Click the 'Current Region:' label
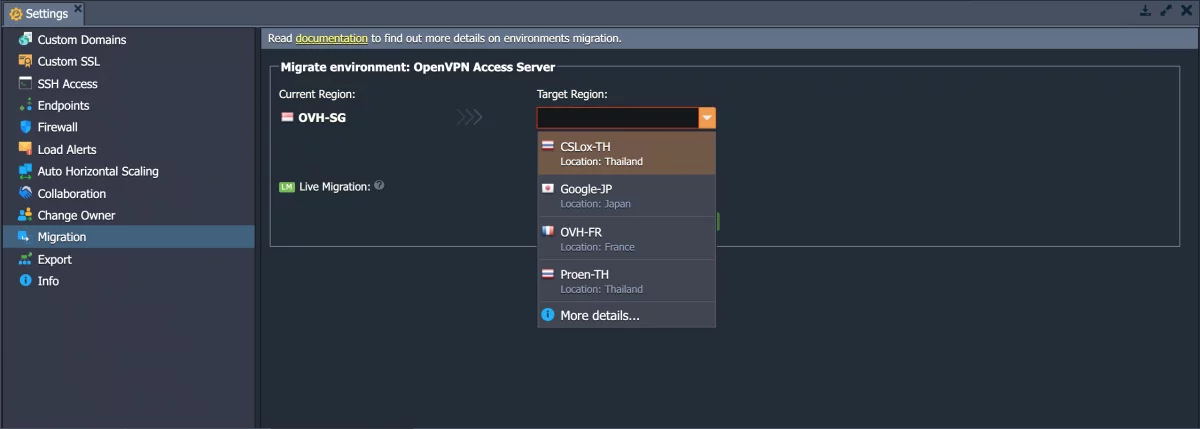 (x=317, y=94)
